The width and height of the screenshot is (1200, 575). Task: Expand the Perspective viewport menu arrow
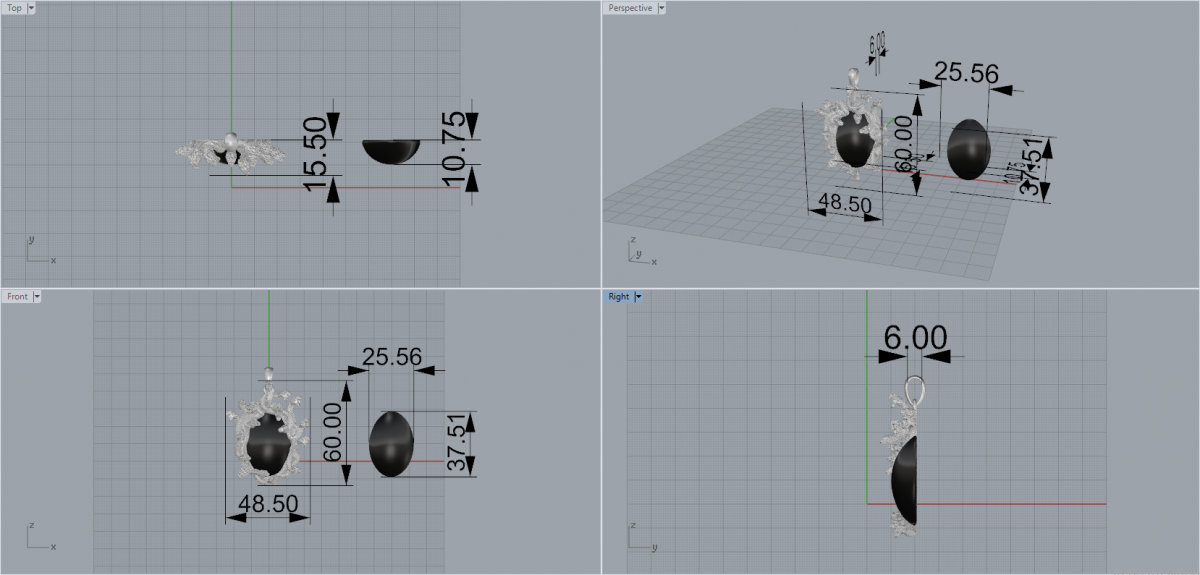tap(661, 8)
